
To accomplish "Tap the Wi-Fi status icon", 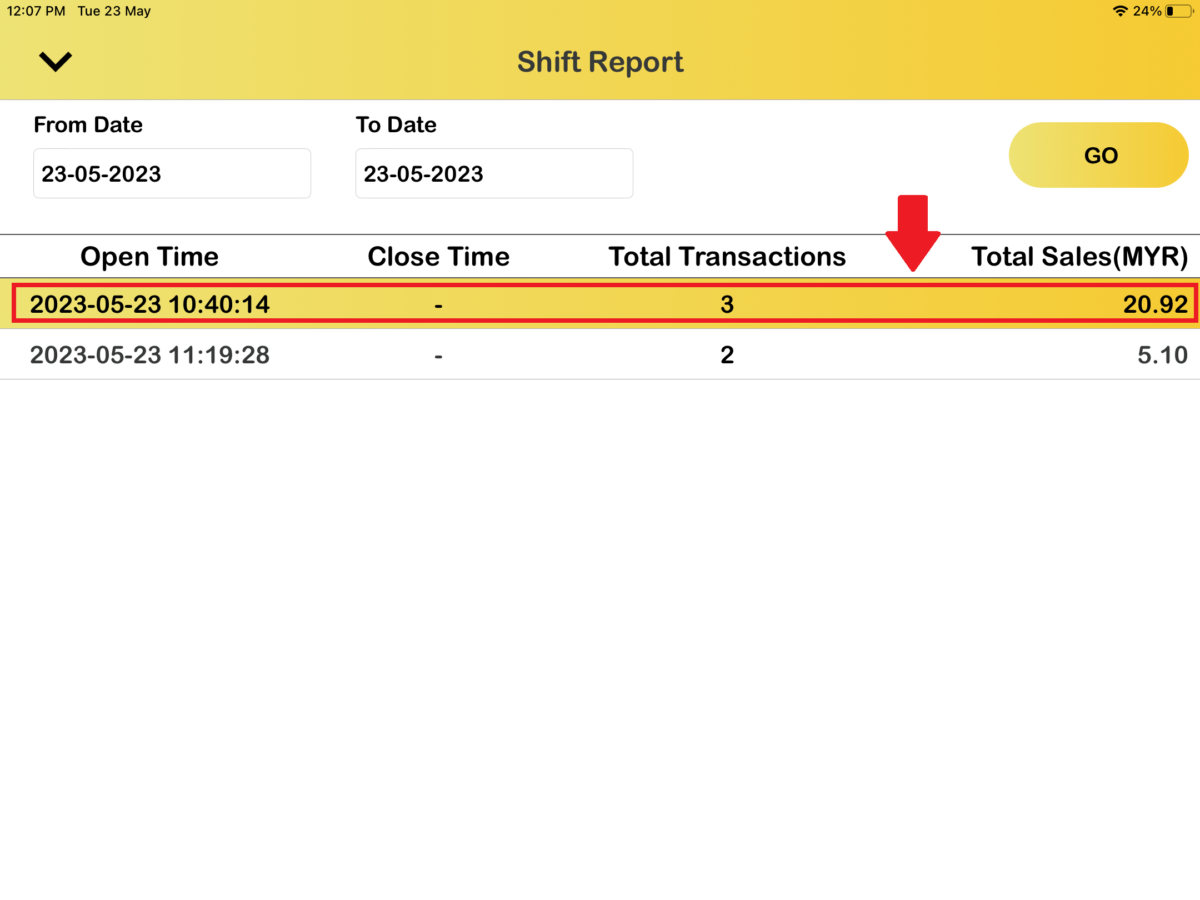I will point(1122,12).
